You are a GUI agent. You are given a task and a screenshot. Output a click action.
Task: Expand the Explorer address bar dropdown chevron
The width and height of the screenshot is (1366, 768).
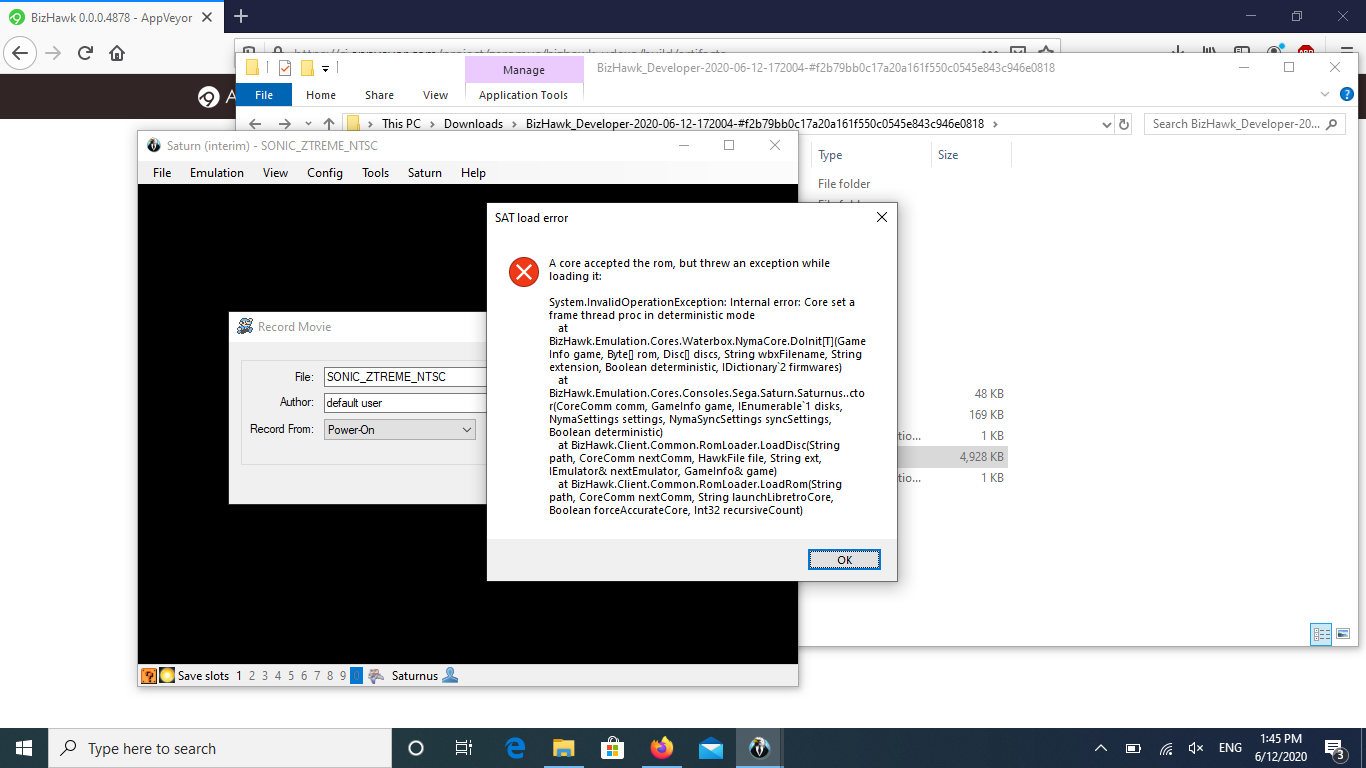click(x=1105, y=123)
